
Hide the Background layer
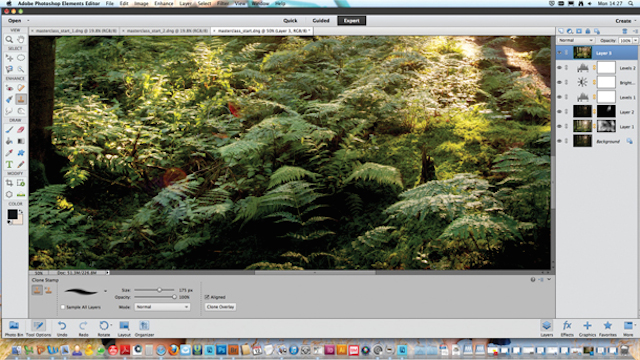(x=560, y=141)
